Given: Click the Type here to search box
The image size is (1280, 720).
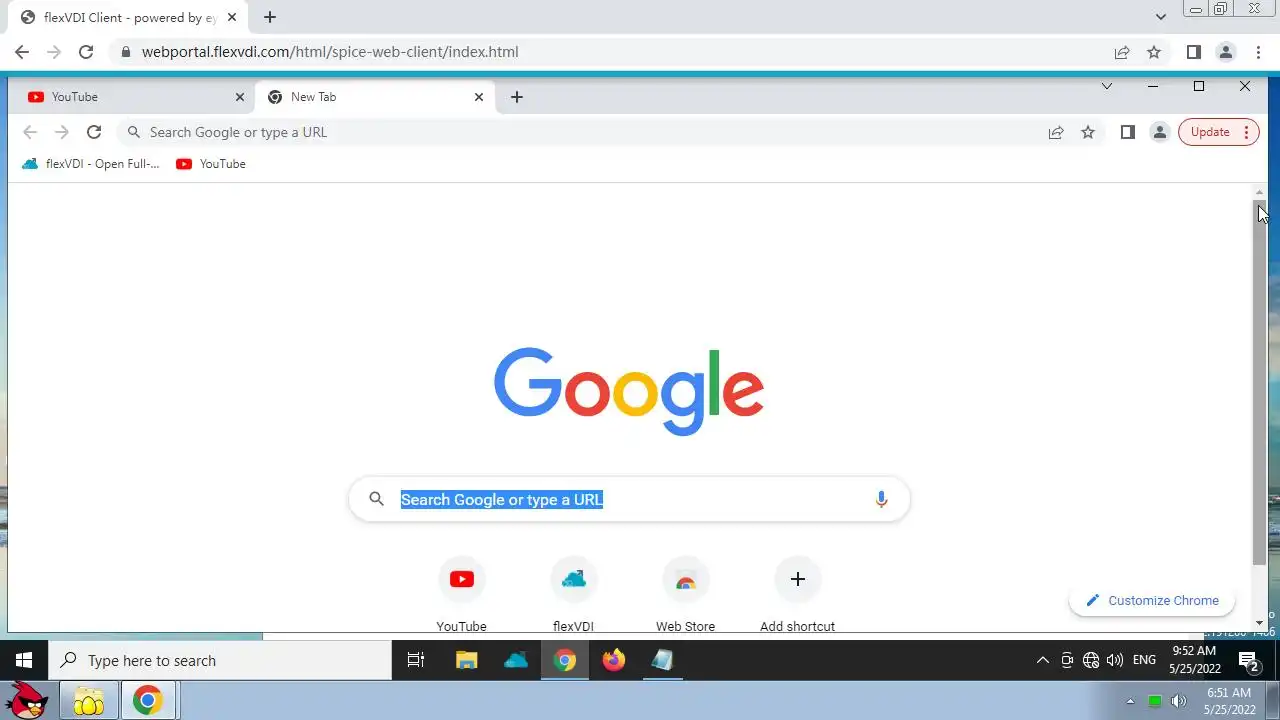Looking at the screenshot, I should coord(220,660).
